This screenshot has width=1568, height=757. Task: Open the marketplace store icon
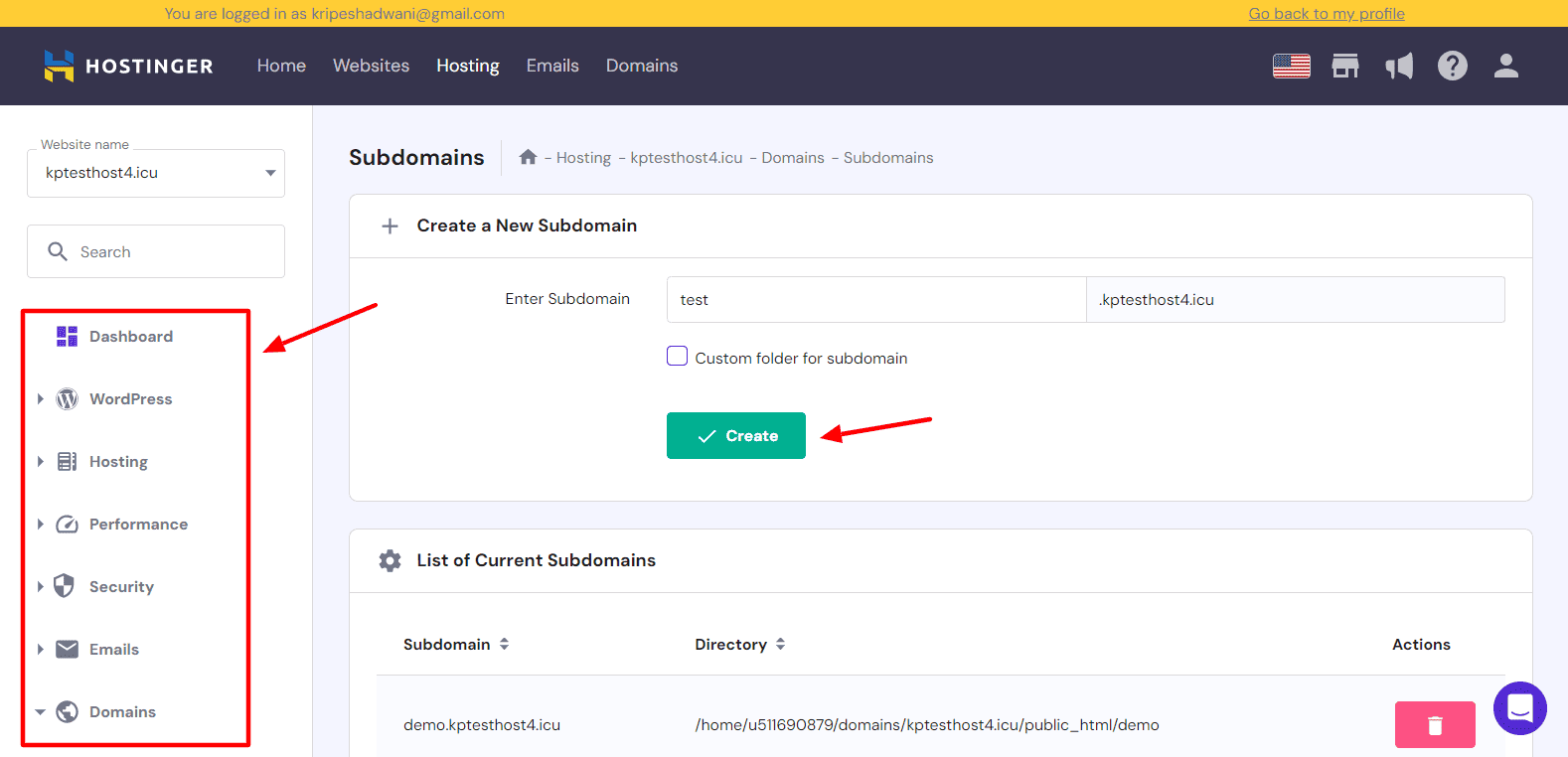click(x=1345, y=67)
